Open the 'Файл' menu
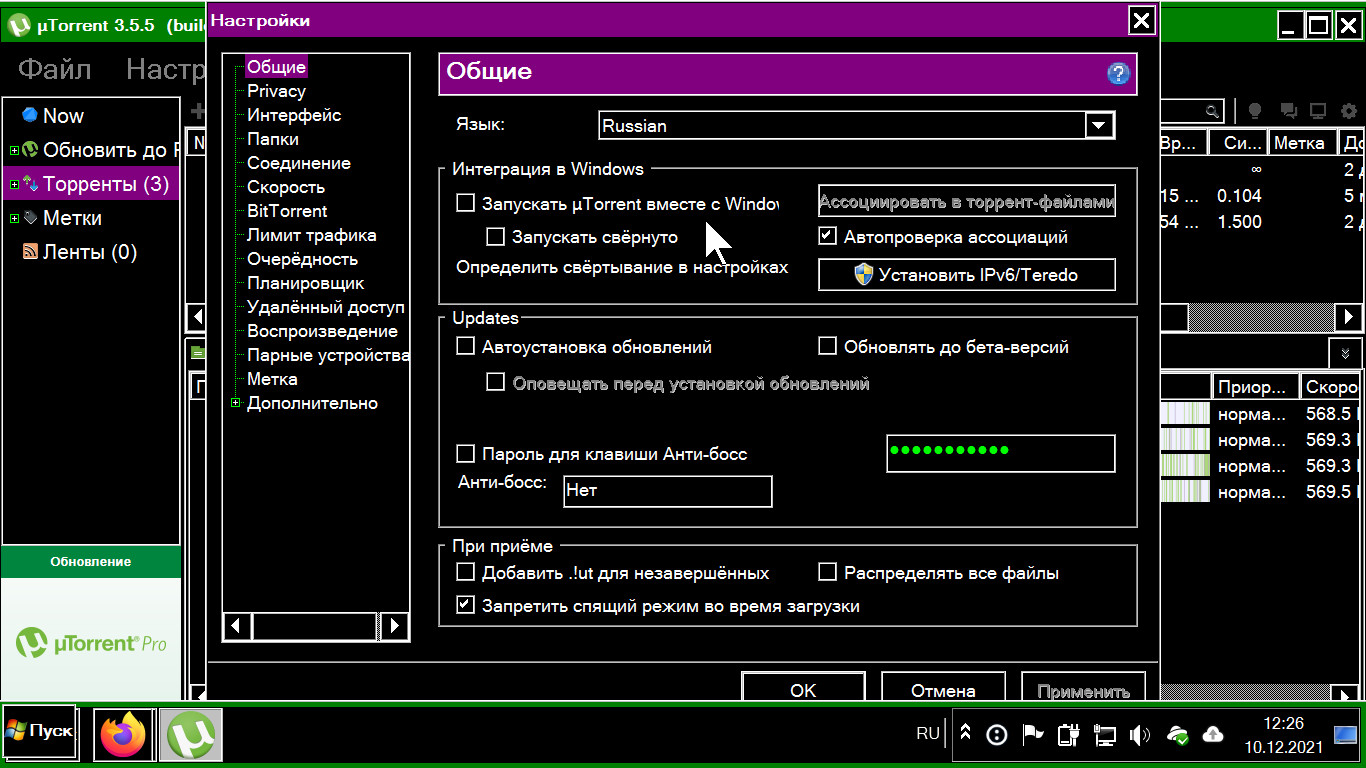The width and height of the screenshot is (1366, 768). pos(55,69)
